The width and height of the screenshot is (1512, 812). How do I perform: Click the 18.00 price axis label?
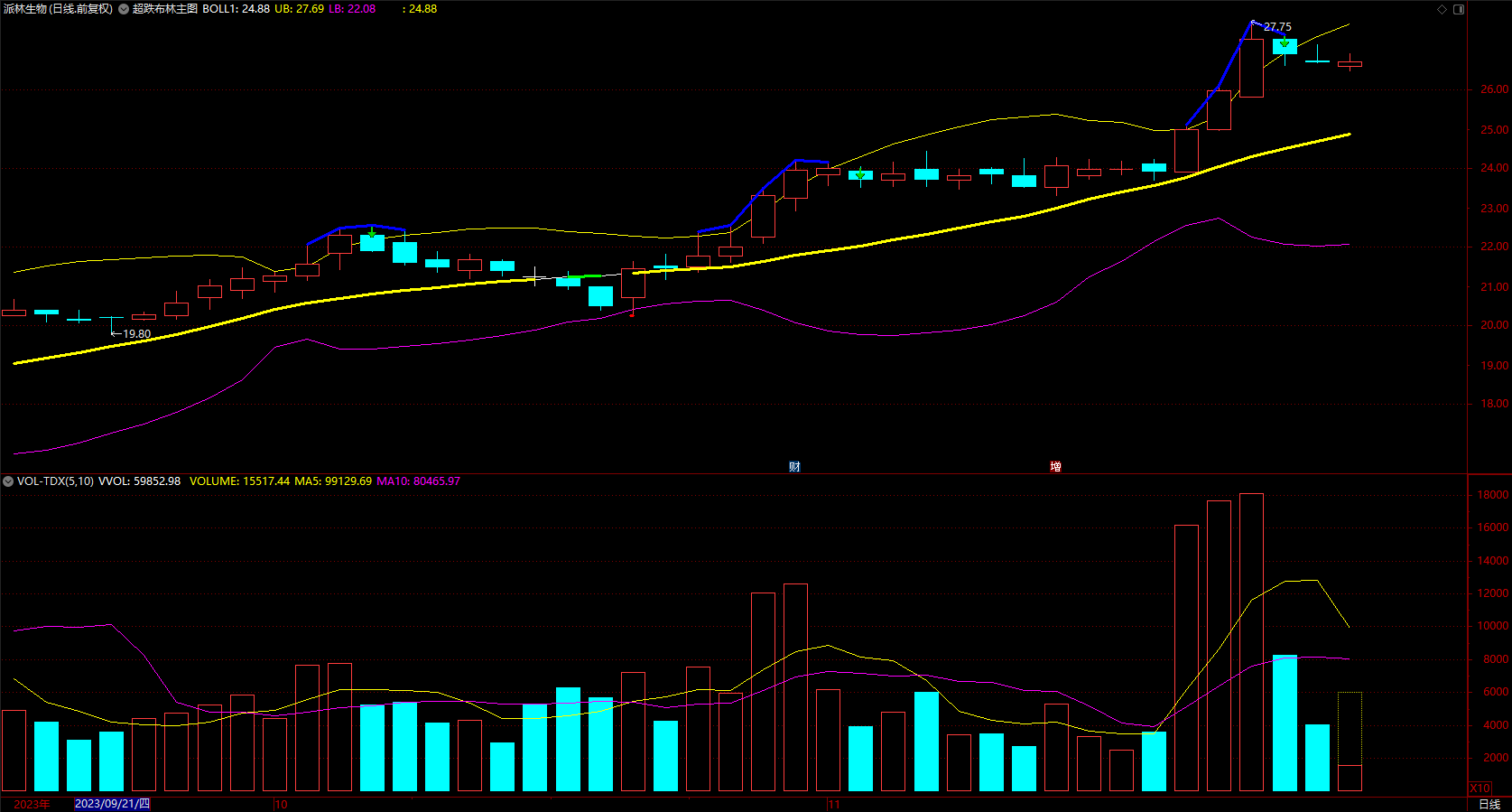click(x=1494, y=404)
